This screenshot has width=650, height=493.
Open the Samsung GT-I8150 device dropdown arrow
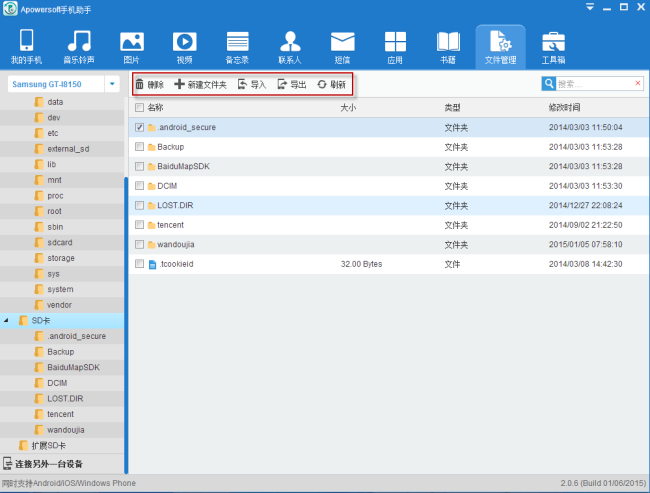(x=112, y=84)
